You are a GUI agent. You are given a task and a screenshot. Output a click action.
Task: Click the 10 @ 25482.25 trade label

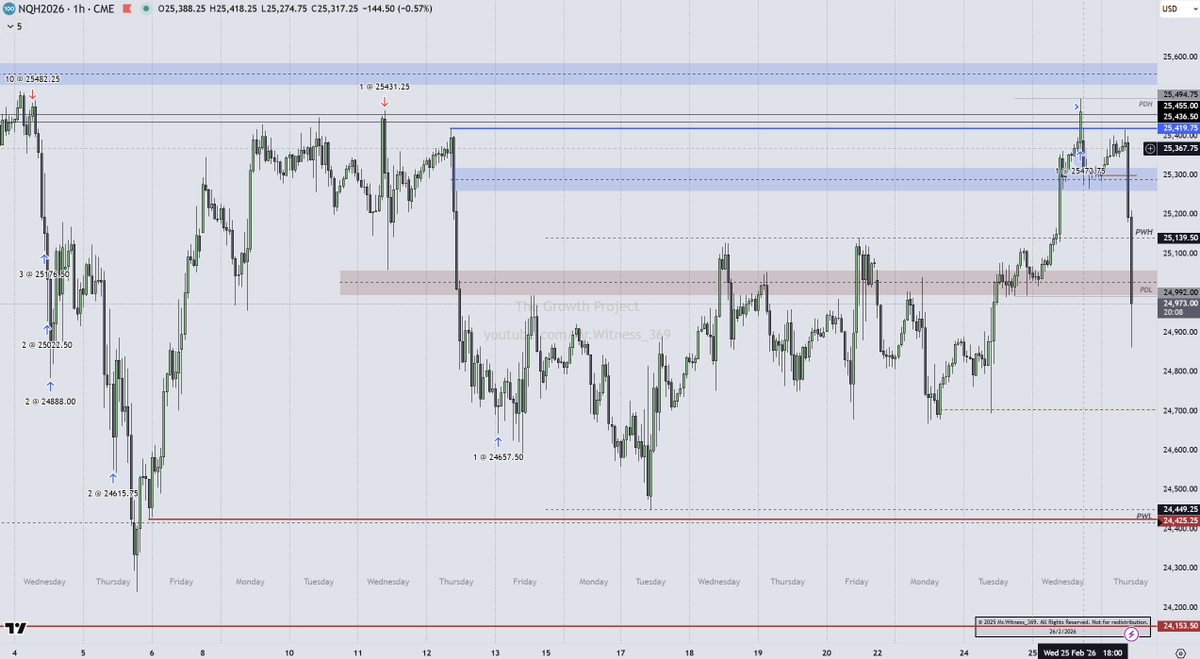pos(32,78)
